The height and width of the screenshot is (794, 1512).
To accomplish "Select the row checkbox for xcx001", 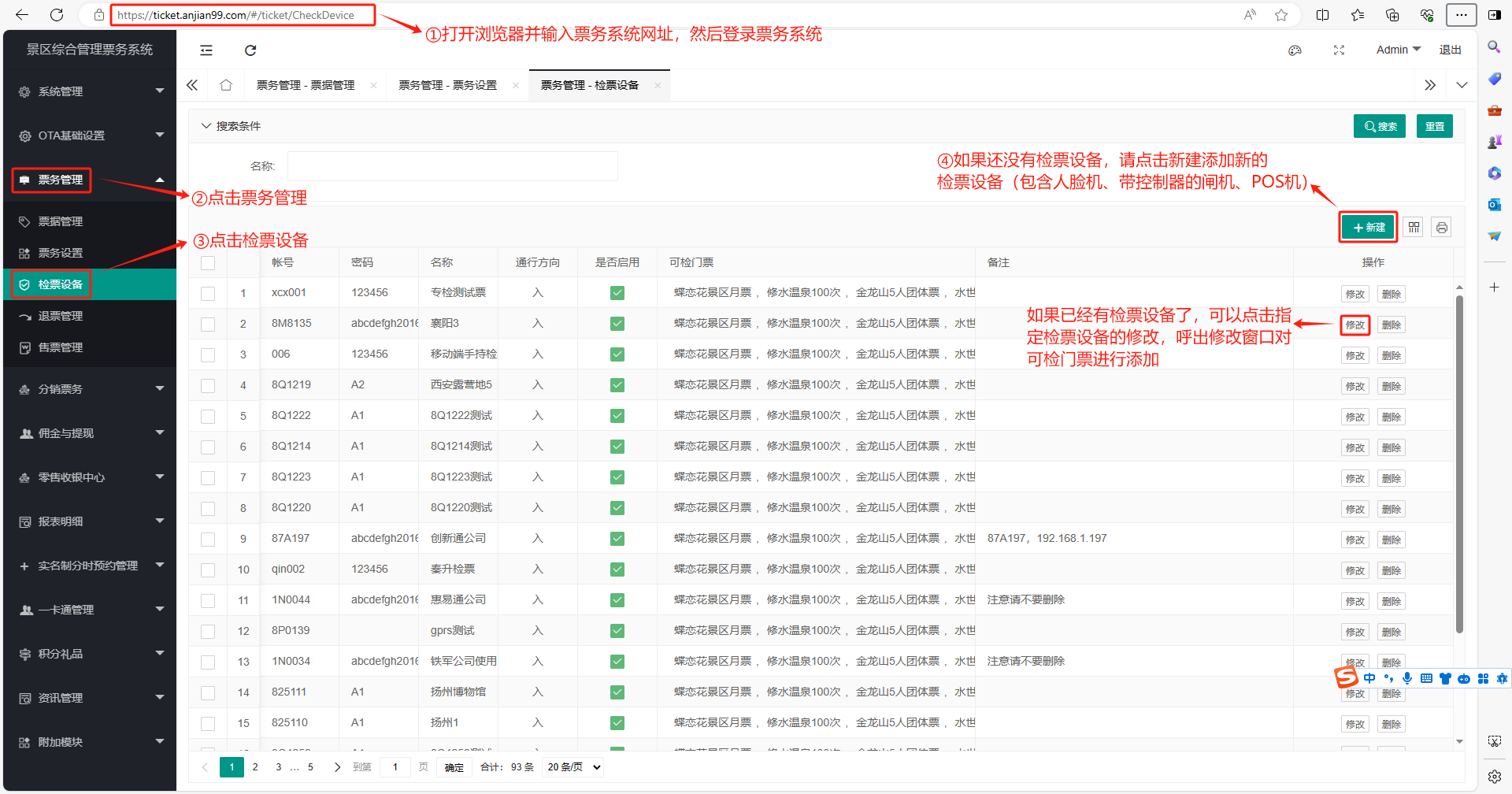I will 208,293.
